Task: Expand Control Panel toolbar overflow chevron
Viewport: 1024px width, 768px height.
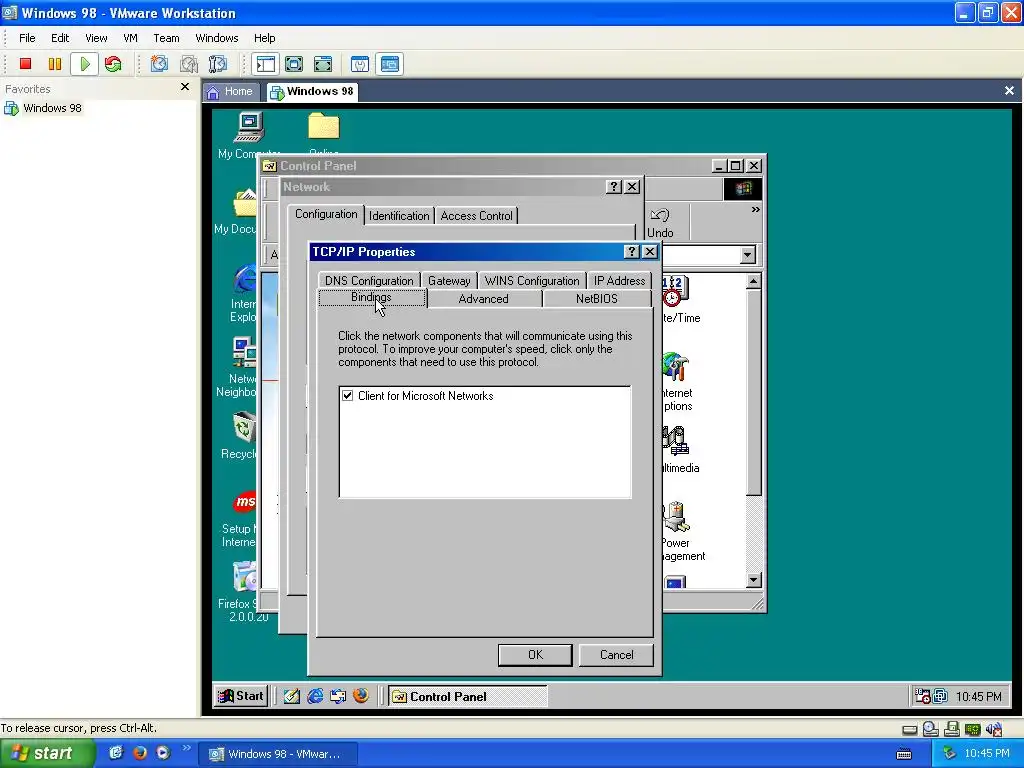Action: [756, 210]
